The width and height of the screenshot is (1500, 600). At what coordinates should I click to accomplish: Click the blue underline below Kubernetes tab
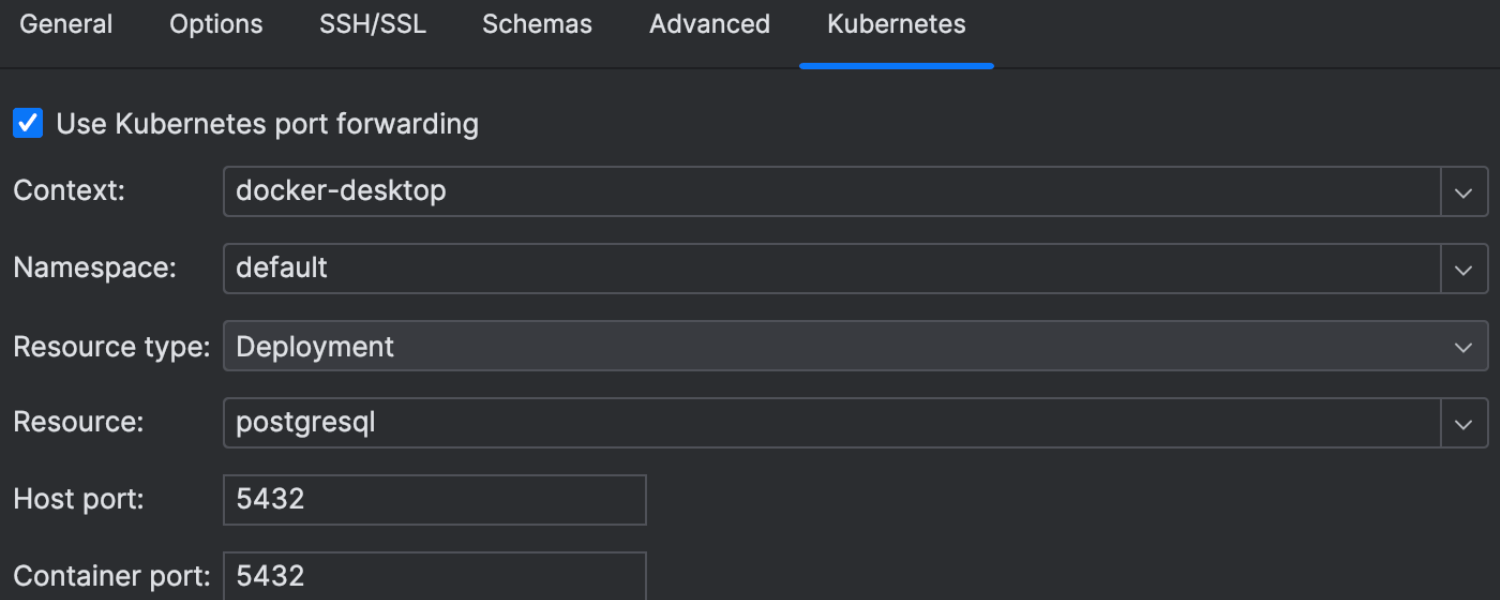tap(895, 64)
